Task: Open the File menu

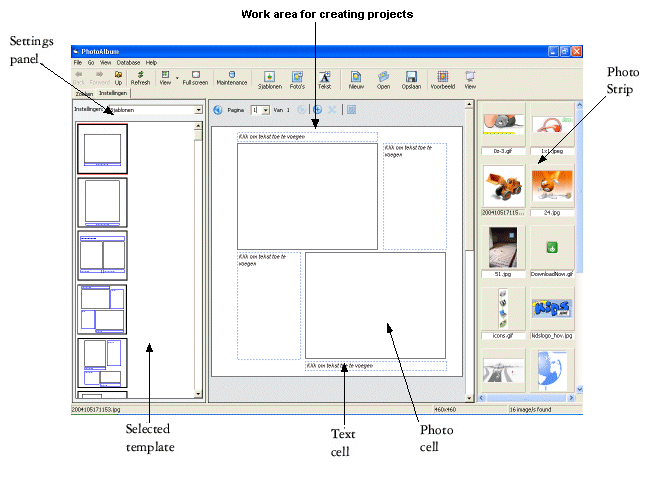Action: (76, 62)
